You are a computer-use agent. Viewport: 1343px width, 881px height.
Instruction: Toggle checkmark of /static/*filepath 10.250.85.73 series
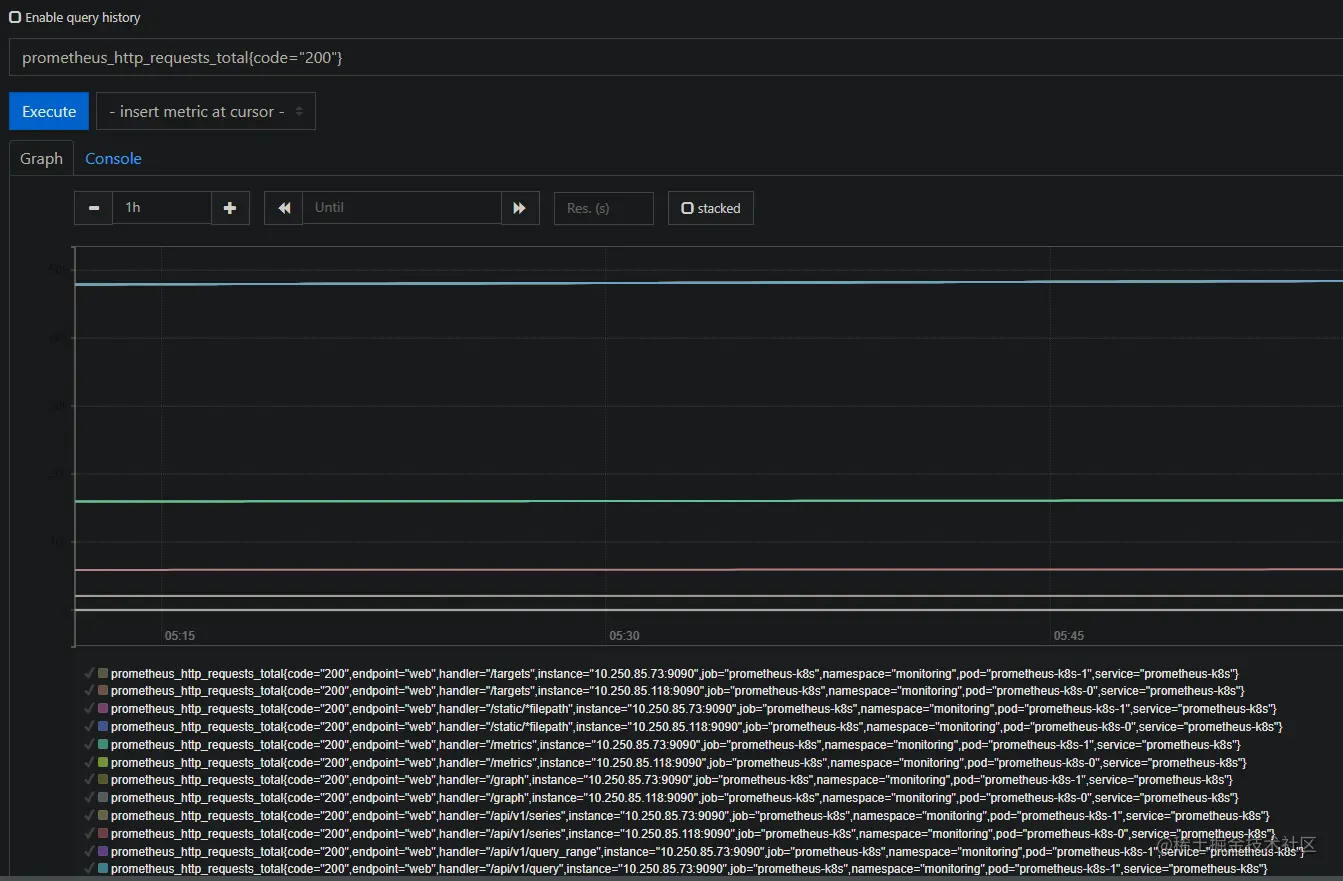90,709
